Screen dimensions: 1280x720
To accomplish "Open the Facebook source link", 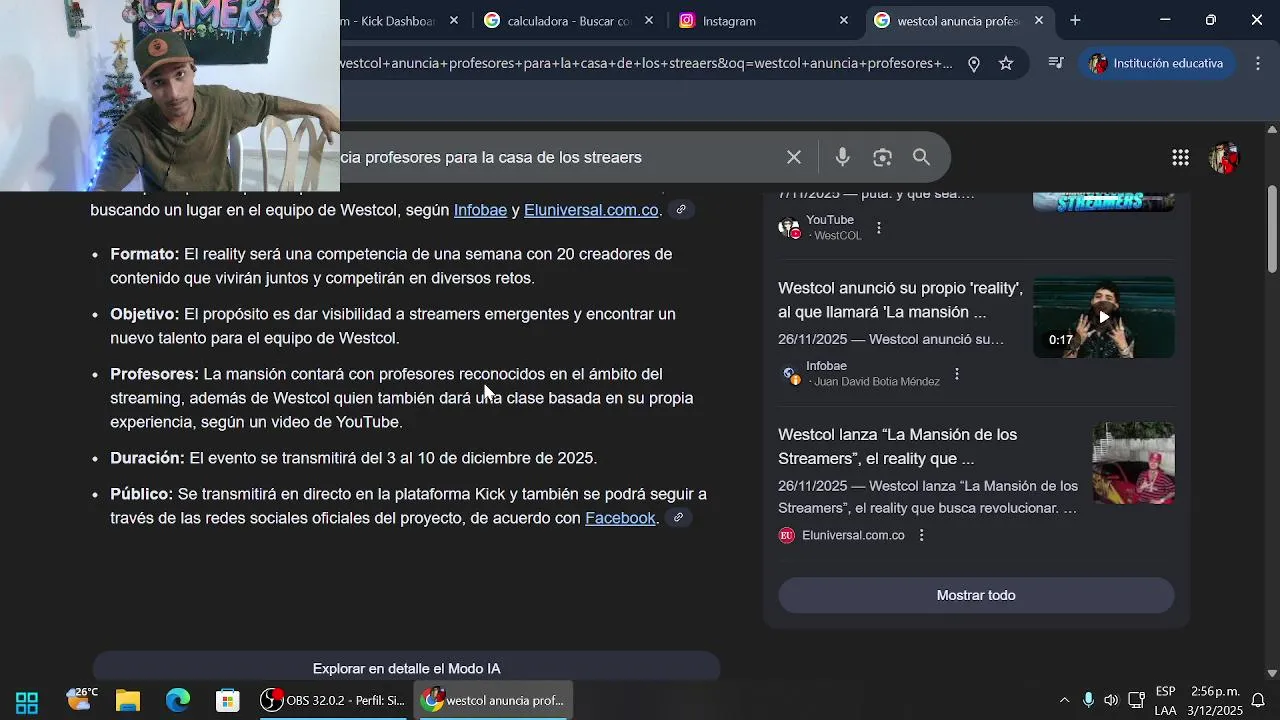I will click(620, 518).
